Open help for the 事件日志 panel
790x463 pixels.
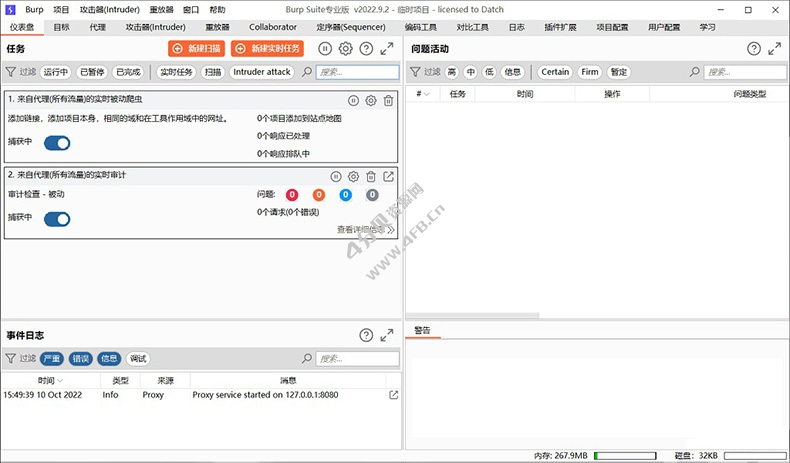[366, 335]
